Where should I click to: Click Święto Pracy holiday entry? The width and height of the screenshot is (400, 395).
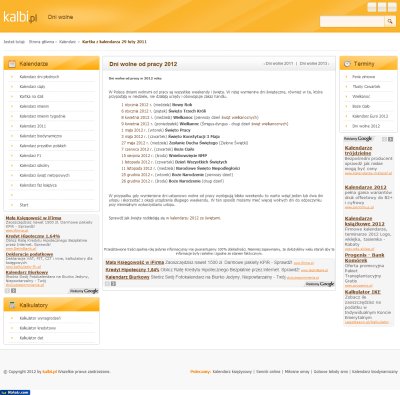178,130
